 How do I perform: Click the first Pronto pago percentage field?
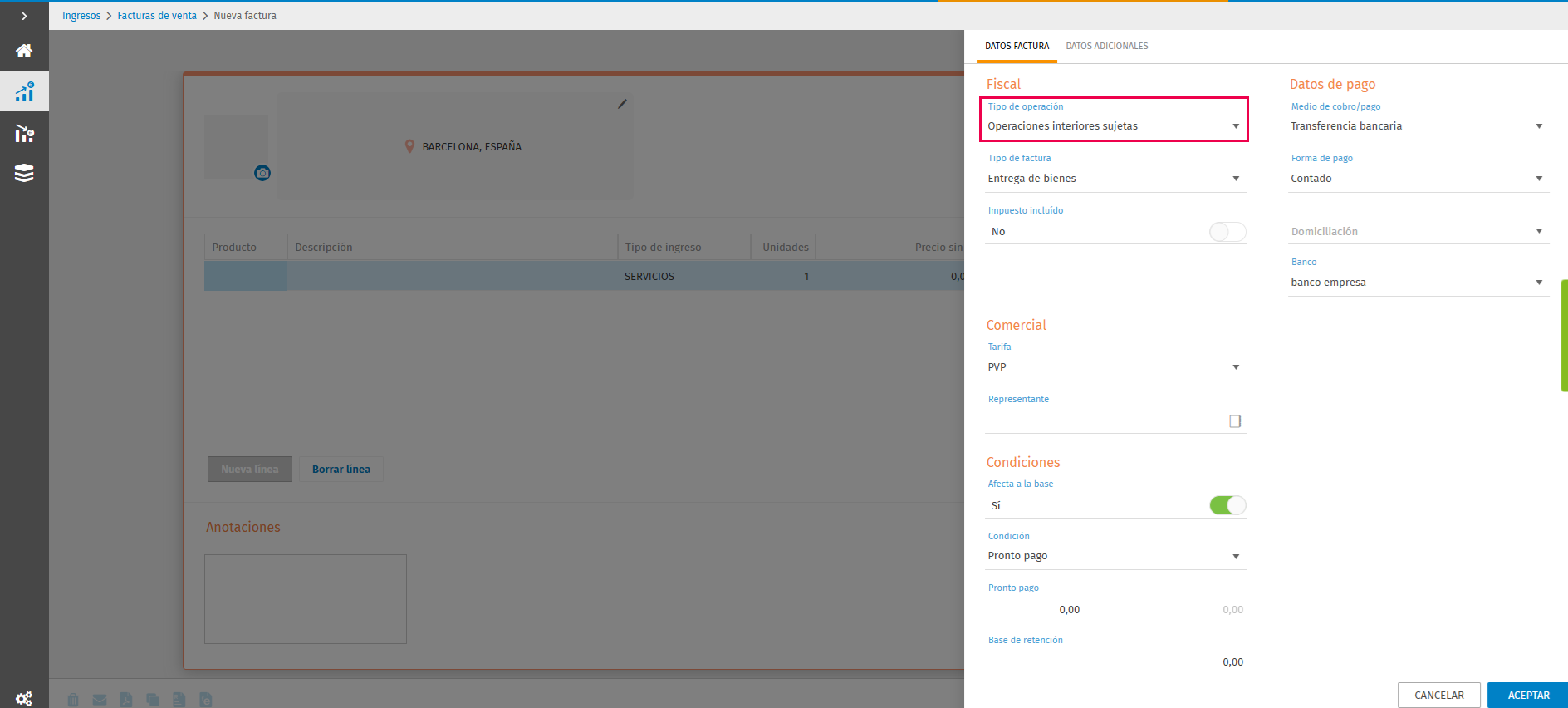(x=1034, y=610)
